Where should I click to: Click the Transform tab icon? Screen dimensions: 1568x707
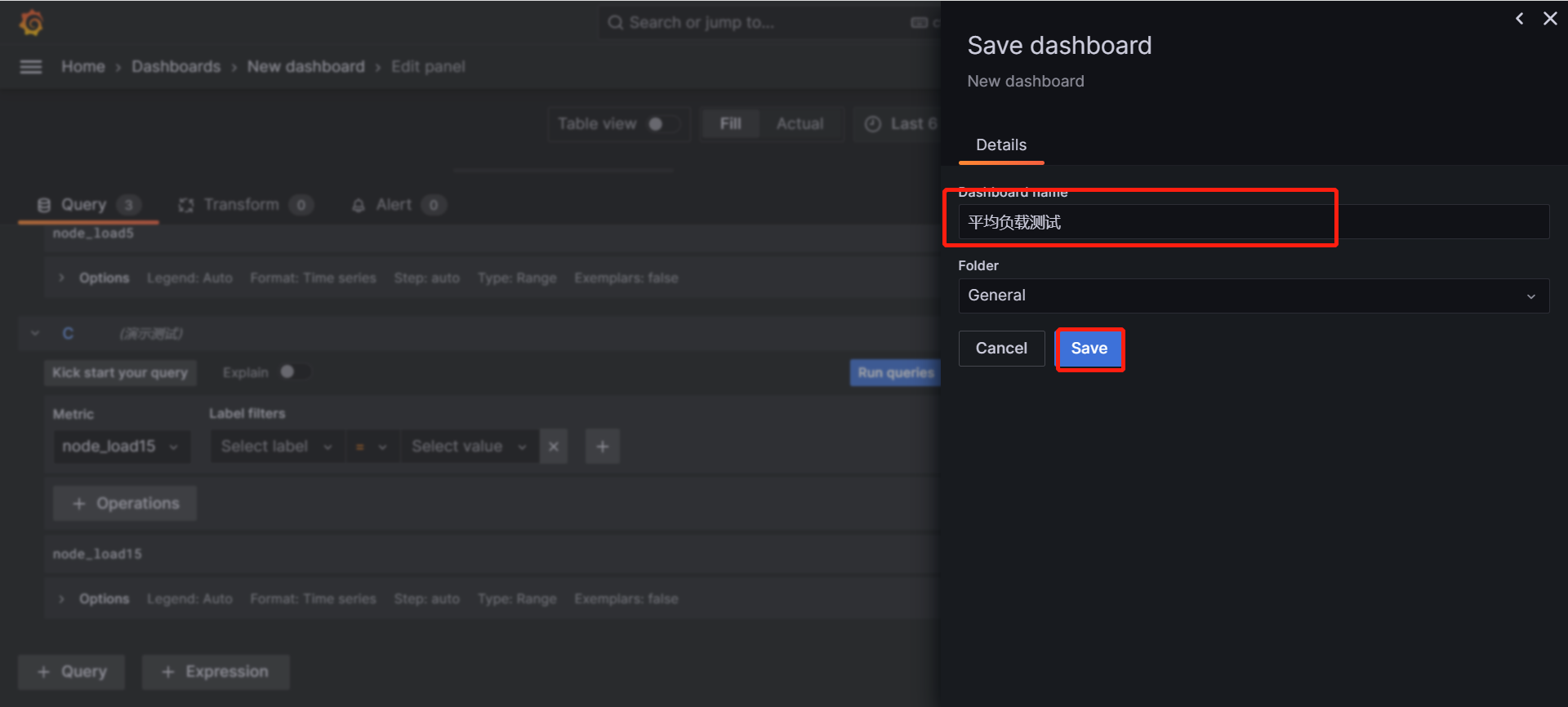point(186,206)
